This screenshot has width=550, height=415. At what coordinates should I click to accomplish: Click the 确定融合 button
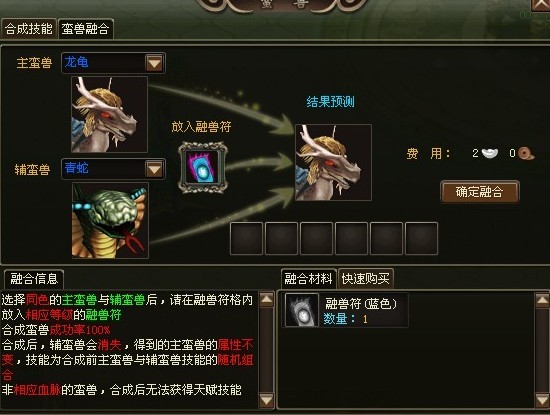pos(479,192)
